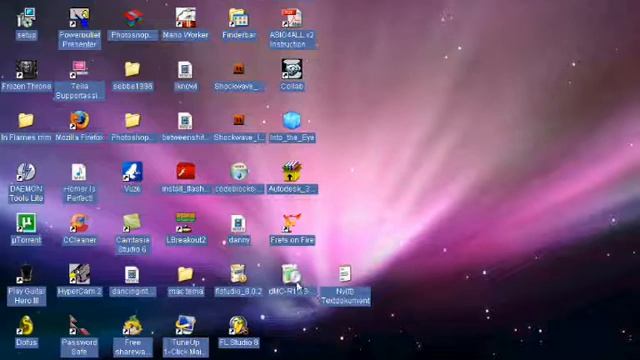Screen dimensions: 640x360
Task: Launch the FL Studio 8 shortcut
Action: click(x=239, y=326)
